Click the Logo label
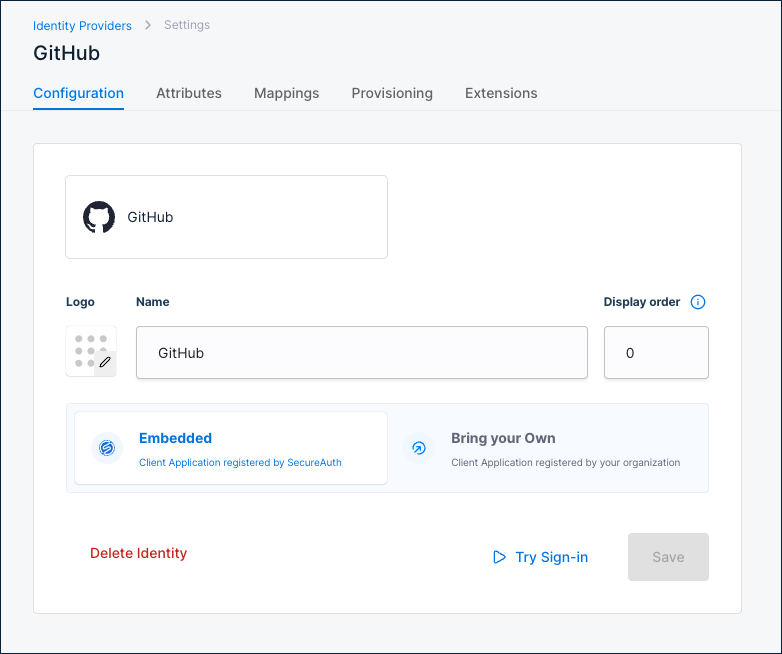This screenshot has height=654, width=782. click(80, 302)
